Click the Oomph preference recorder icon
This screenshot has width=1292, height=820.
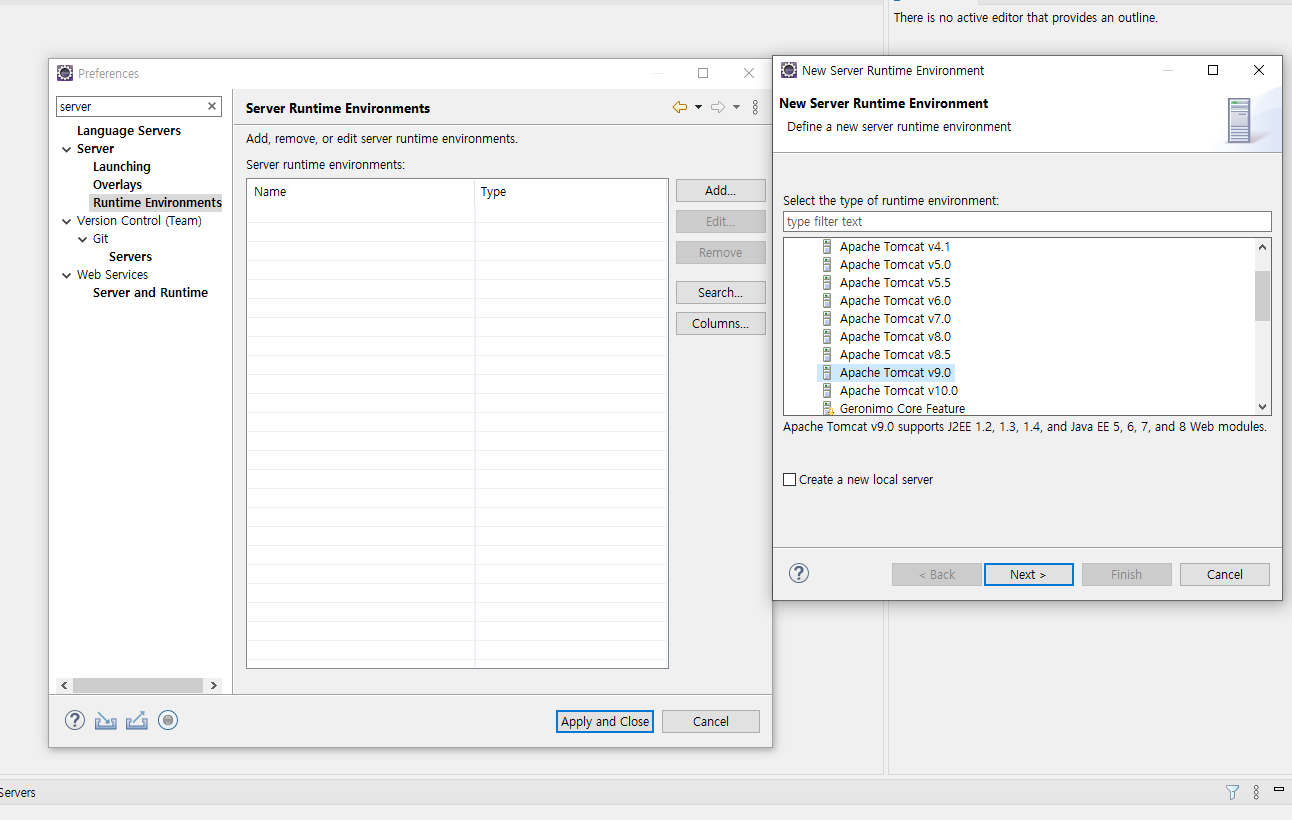click(168, 720)
